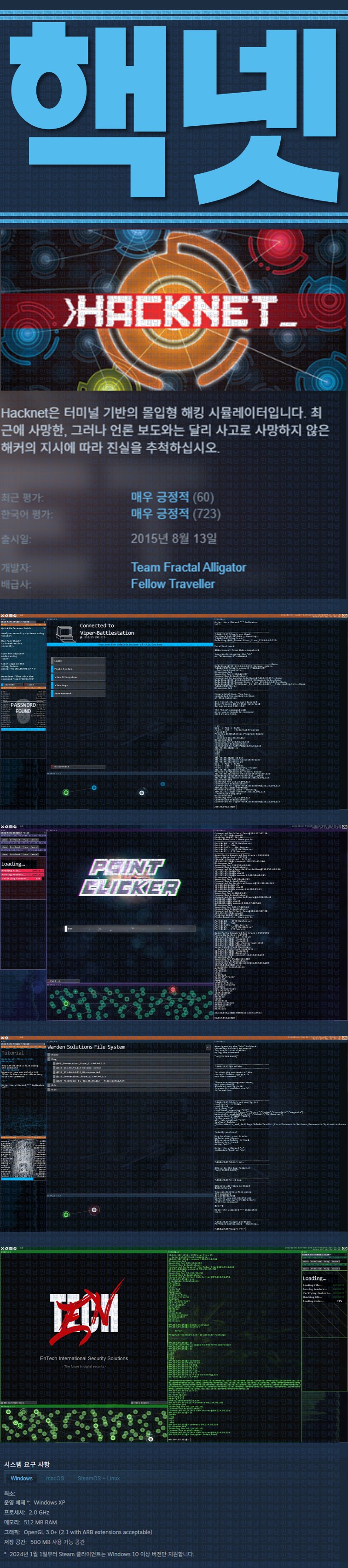348x1568 pixels.
Task: Open the SteamOS + Linux tab
Action: pos(98,1478)
